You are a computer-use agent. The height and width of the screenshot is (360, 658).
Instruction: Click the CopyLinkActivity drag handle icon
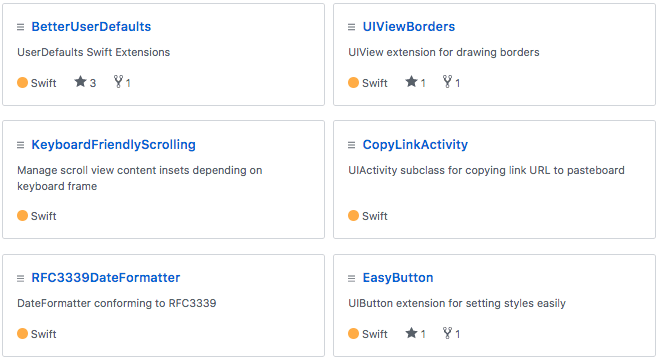352,145
